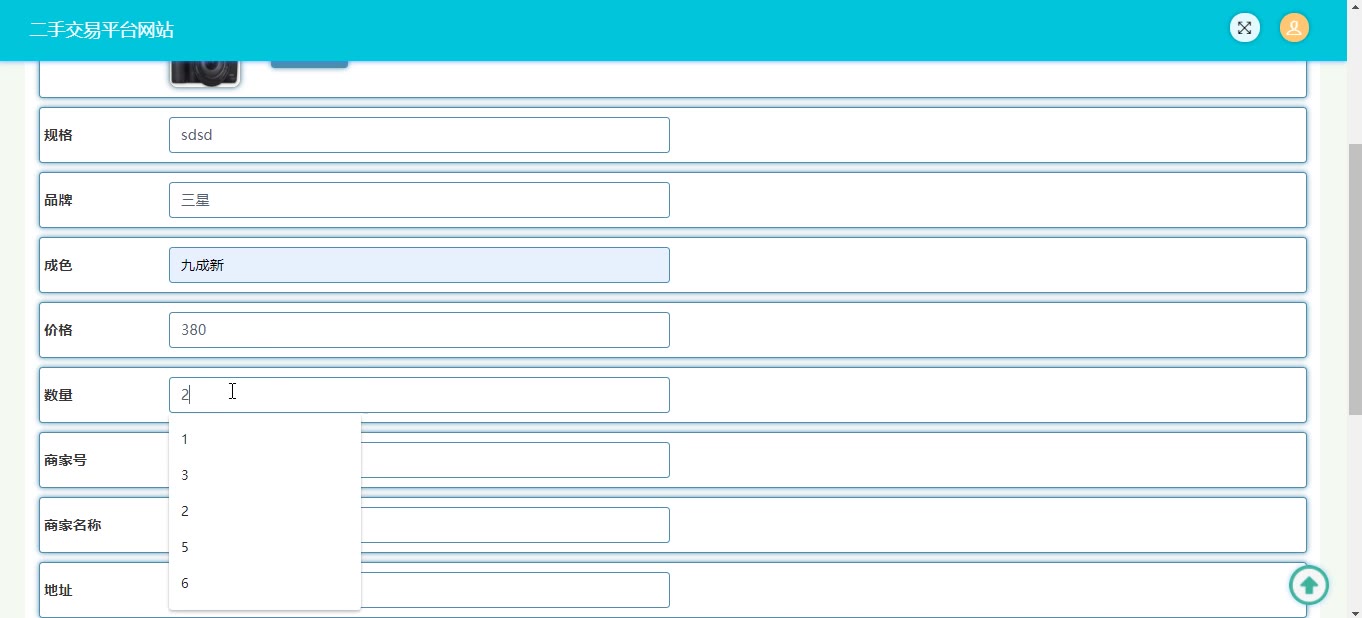Click the 价格 field showing 380
The width and height of the screenshot is (1362, 618).
[419, 330]
